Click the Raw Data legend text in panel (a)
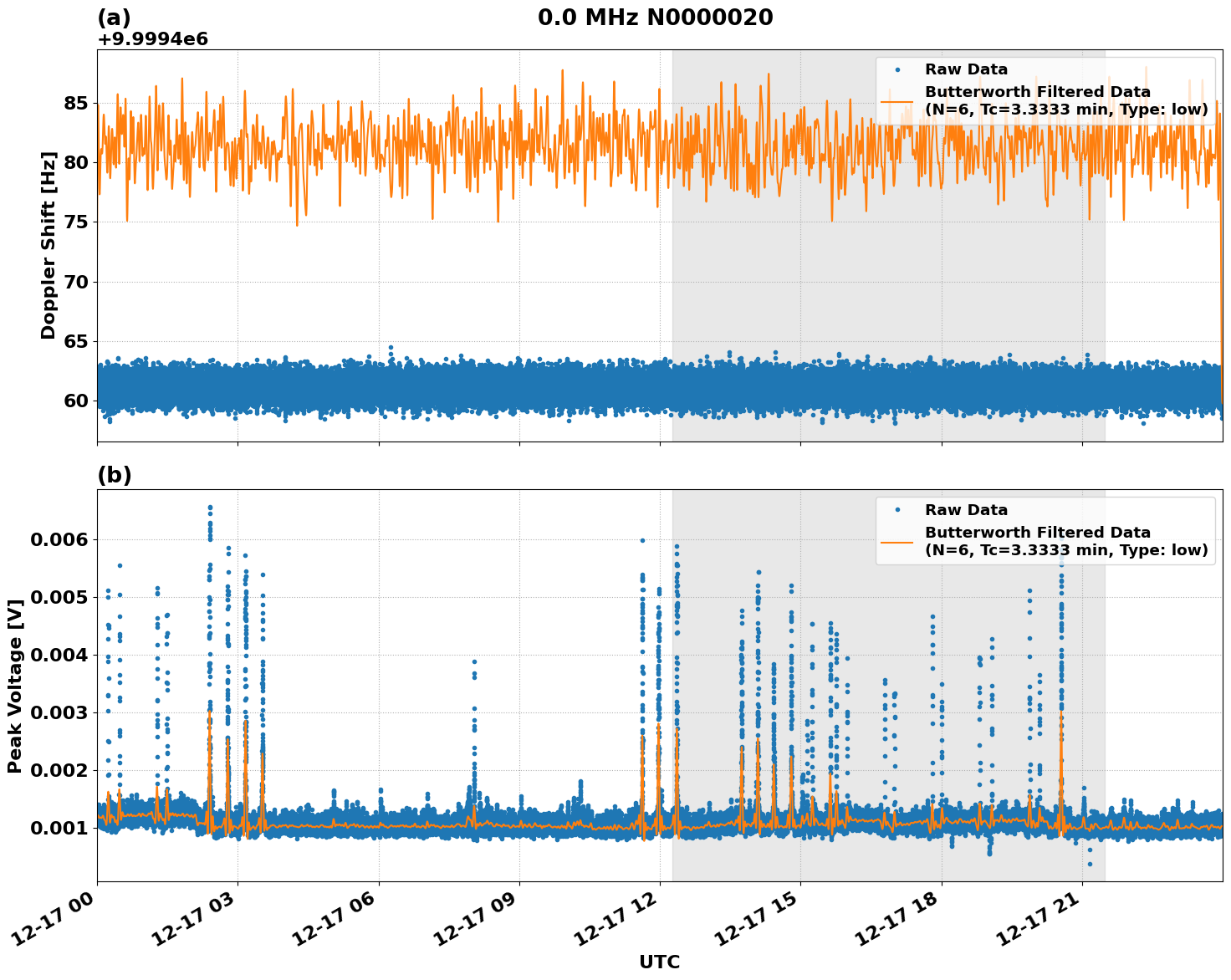The image size is (1231, 980). 965,70
